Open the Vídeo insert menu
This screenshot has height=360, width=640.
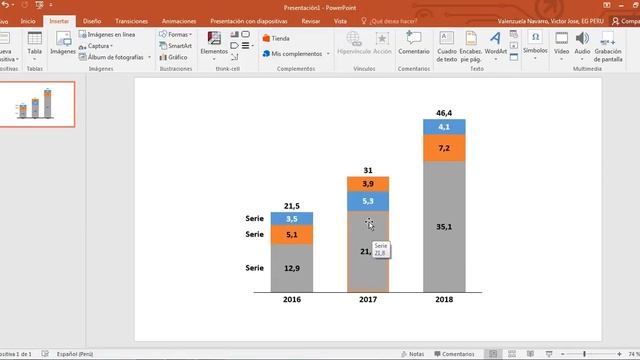561,46
